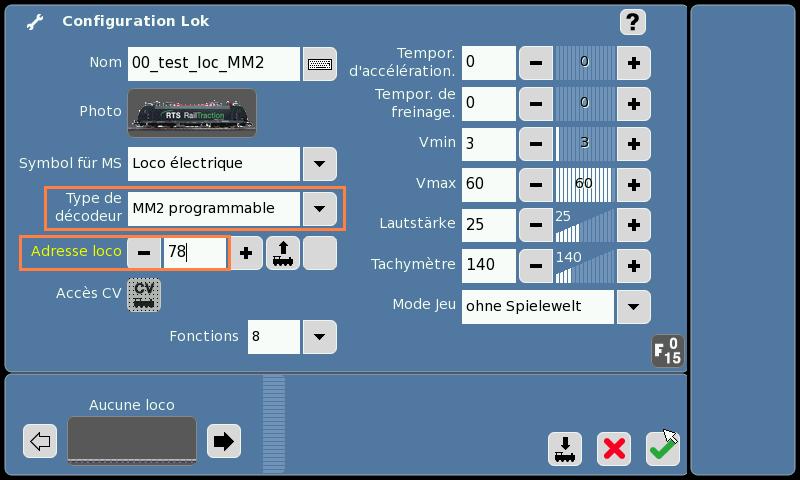The image size is (800, 480).
Task: Click the Lautstärke volume slider
Action: coord(585,225)
